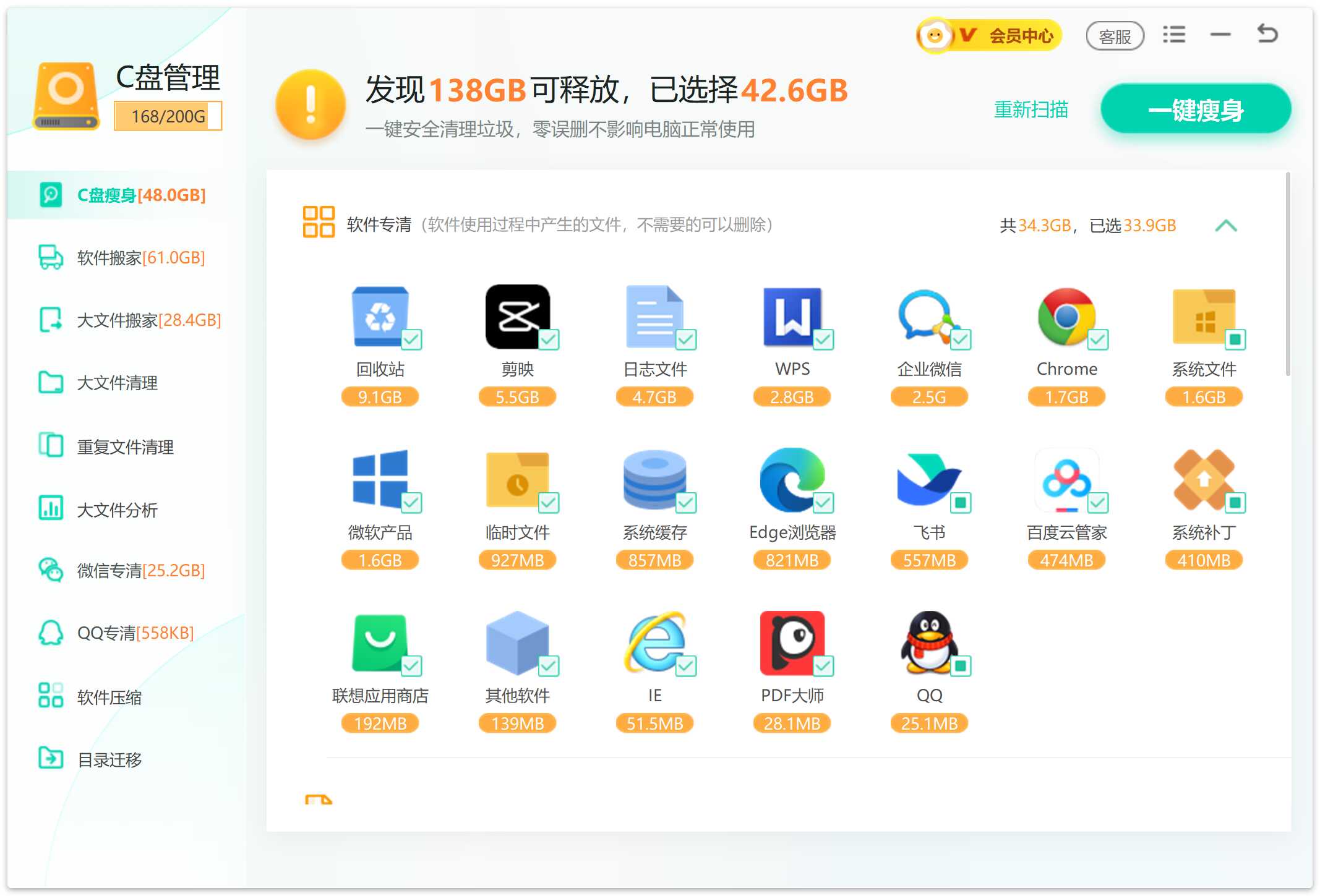Toggle the 系统文件 partial-selection checkbox

[1235, 339]
